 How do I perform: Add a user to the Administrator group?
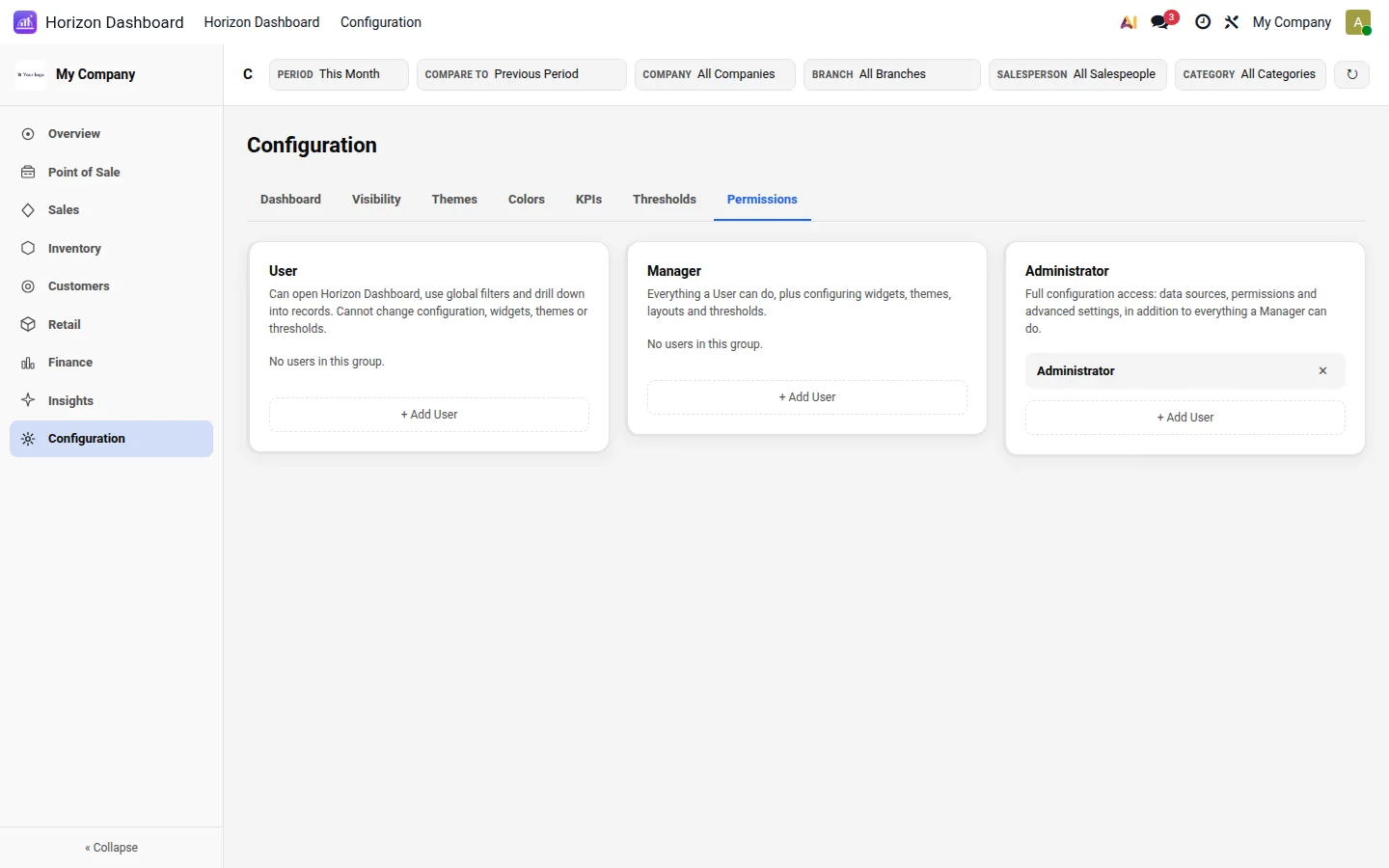coord(1185,418)
